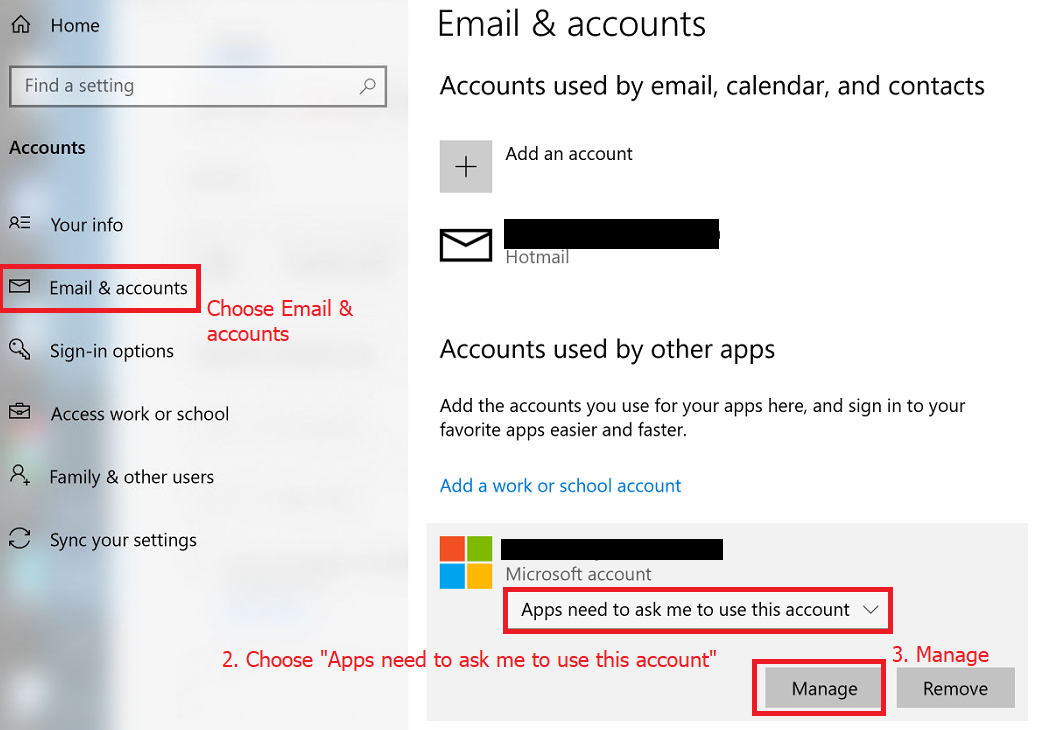1049x730 pixels.
Task: Click the Microsoft account logo
Action: coord(466,562)
